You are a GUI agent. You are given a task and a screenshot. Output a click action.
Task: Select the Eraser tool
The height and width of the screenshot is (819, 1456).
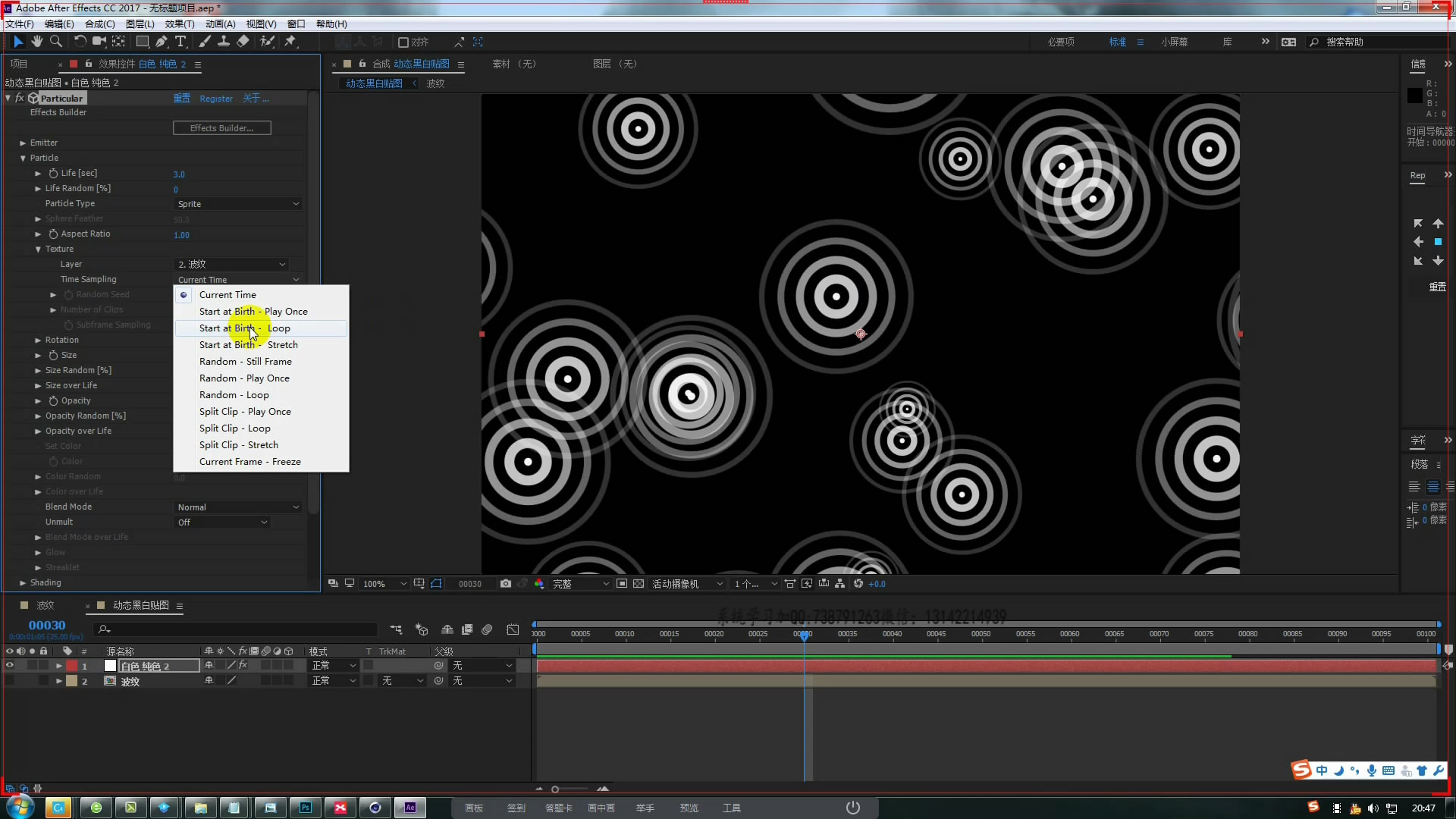243,42
